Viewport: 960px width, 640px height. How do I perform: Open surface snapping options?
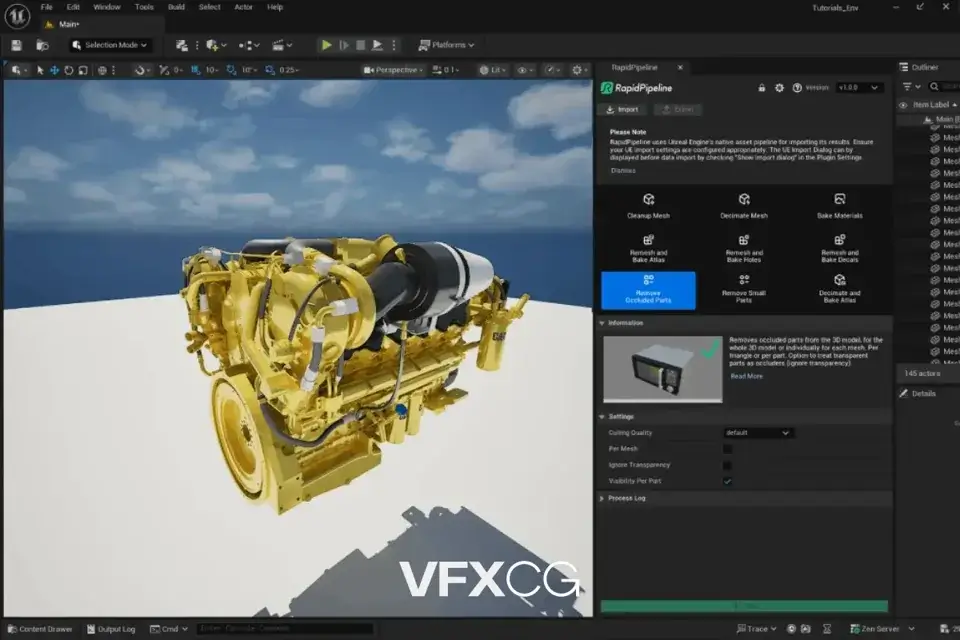(x=140, y=70)
